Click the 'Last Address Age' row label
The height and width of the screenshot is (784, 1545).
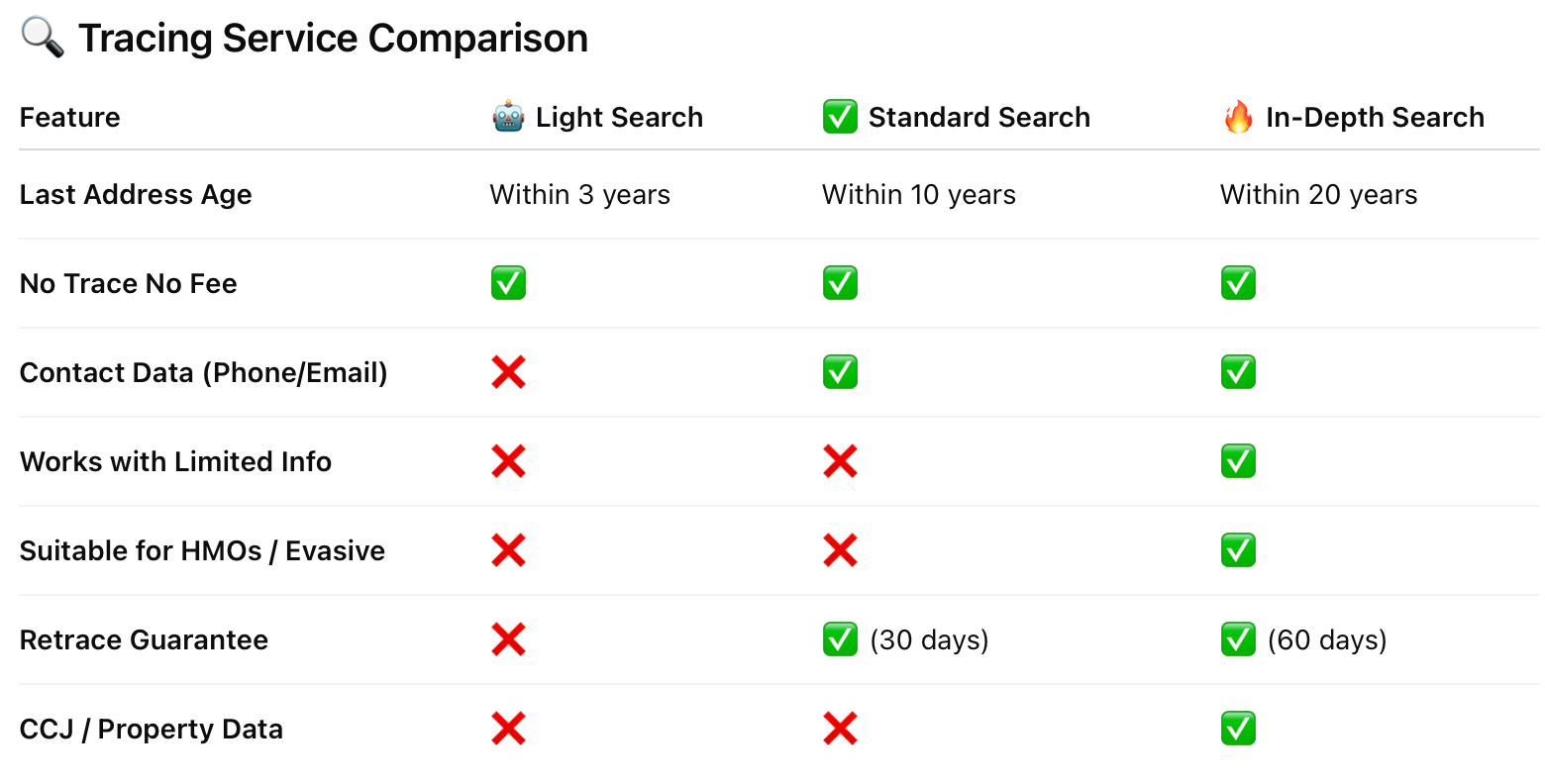tap(136, 195)
